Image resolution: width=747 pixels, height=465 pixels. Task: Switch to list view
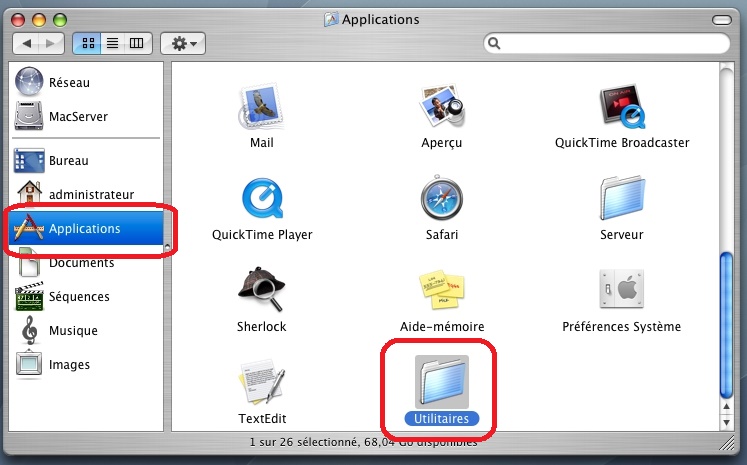112,43
